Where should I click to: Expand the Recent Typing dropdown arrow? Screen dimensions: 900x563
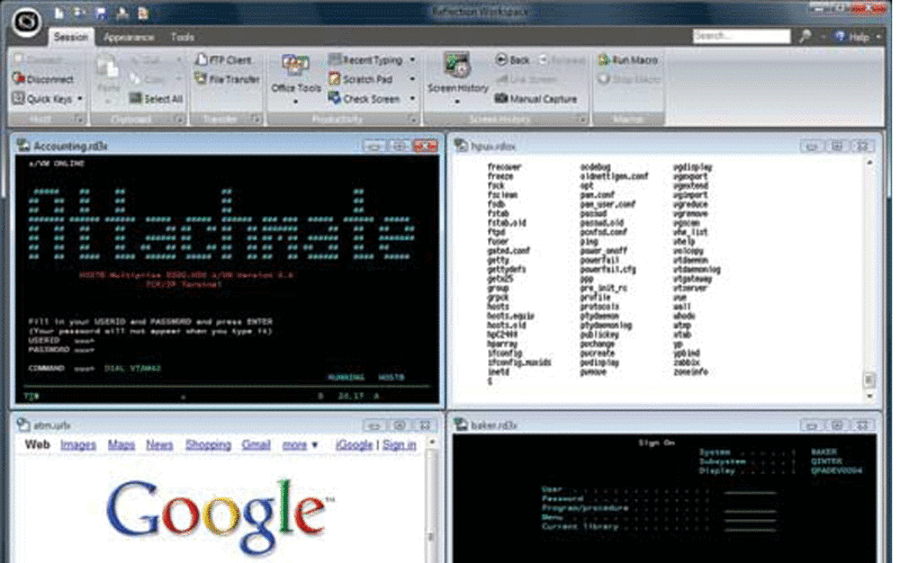[412, 59]
